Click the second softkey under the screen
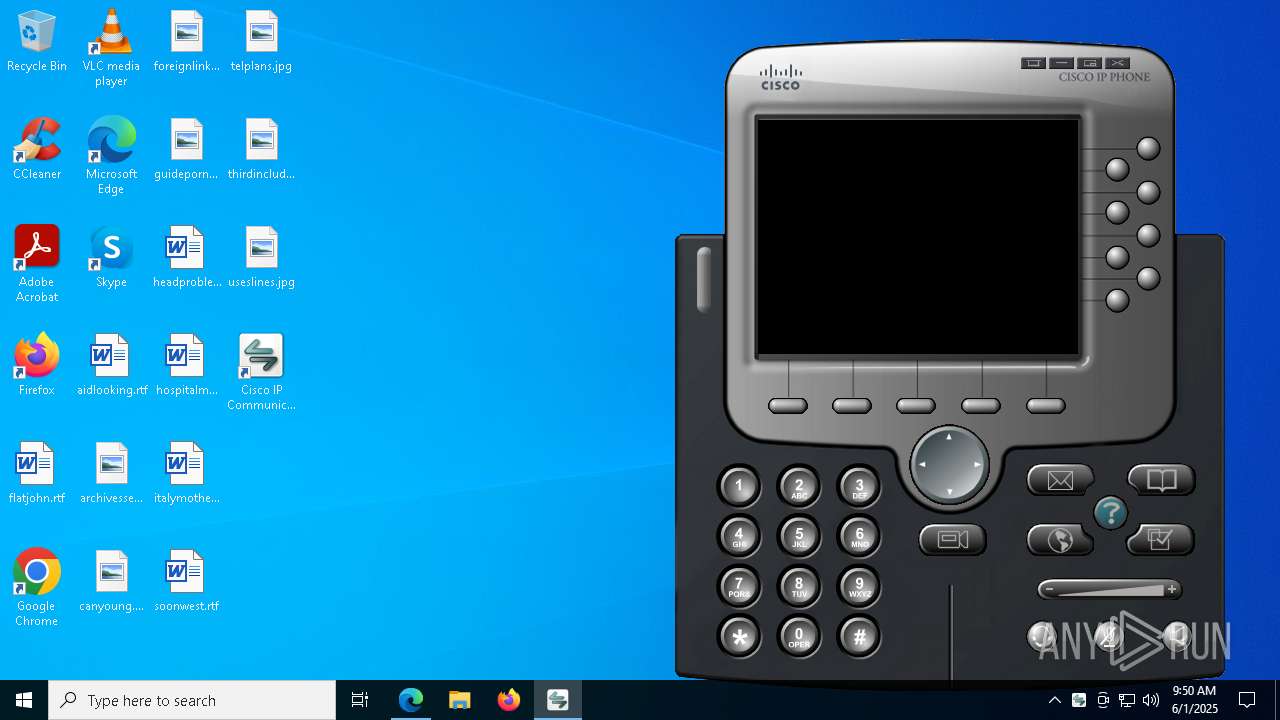This screenshot has width=1280, height=720. [852, 406]
